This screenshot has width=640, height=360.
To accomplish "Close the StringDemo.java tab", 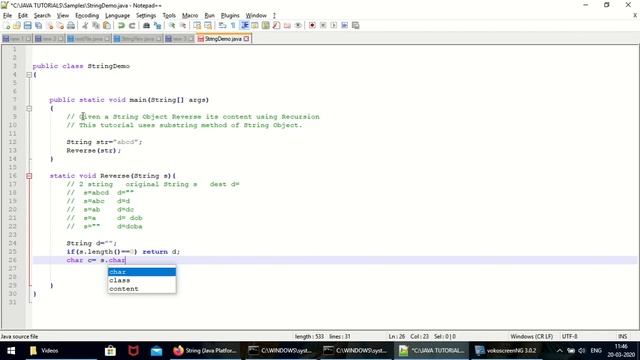I will click(x=246, y=39).
